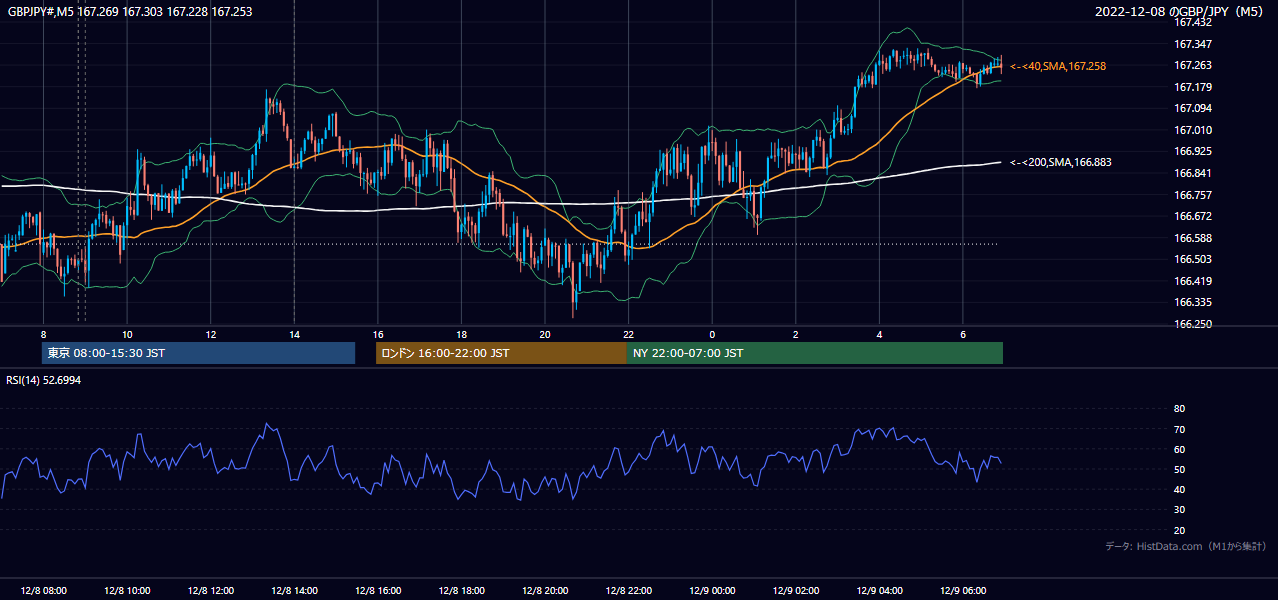Click the 60 level on RSI scale
1278x600 pixels.
pyautogui.click(x=1179, y=449)
